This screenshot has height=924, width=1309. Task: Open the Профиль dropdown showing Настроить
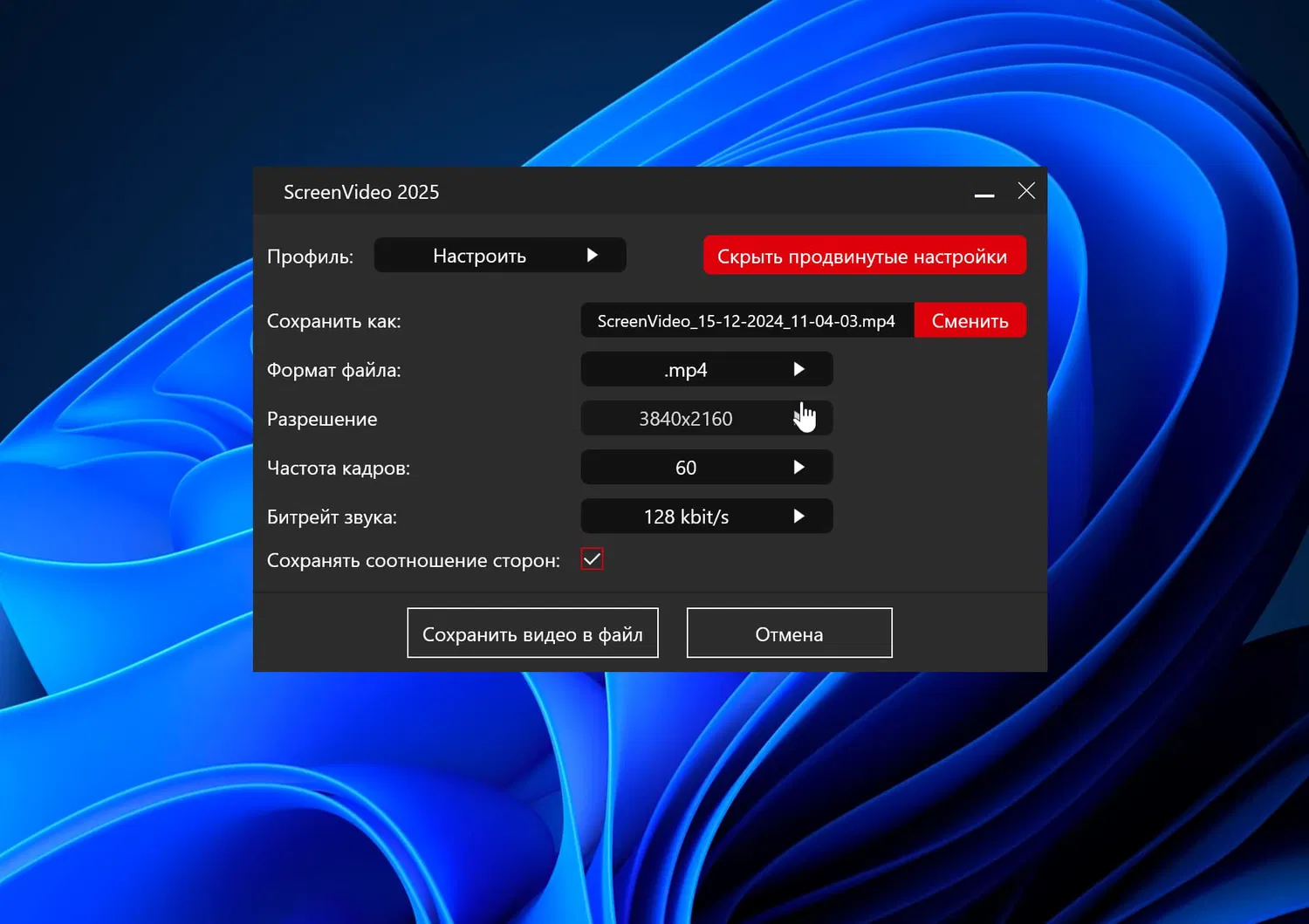pyautogui.click(x=500, y=255)
